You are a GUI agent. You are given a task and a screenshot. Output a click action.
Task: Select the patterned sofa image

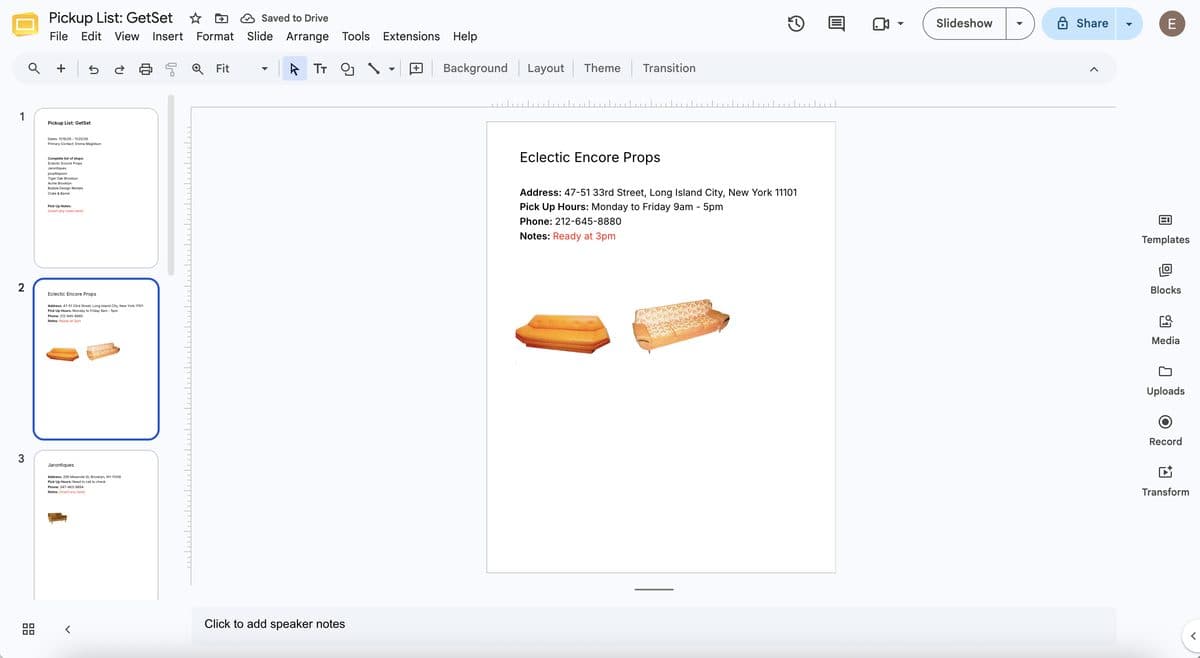(681, 326)
